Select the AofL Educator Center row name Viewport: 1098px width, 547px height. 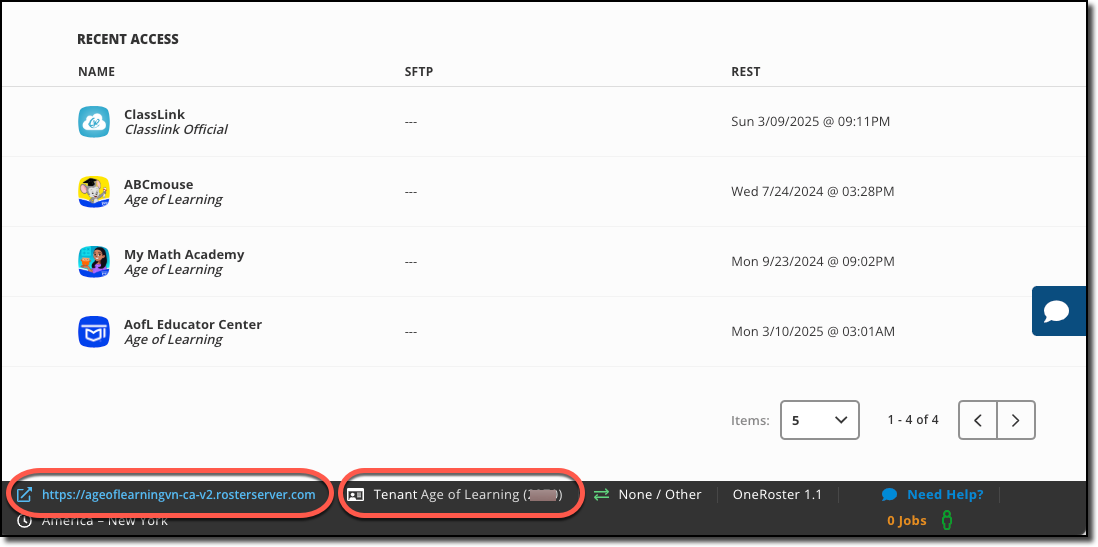[x=193, y=324]
